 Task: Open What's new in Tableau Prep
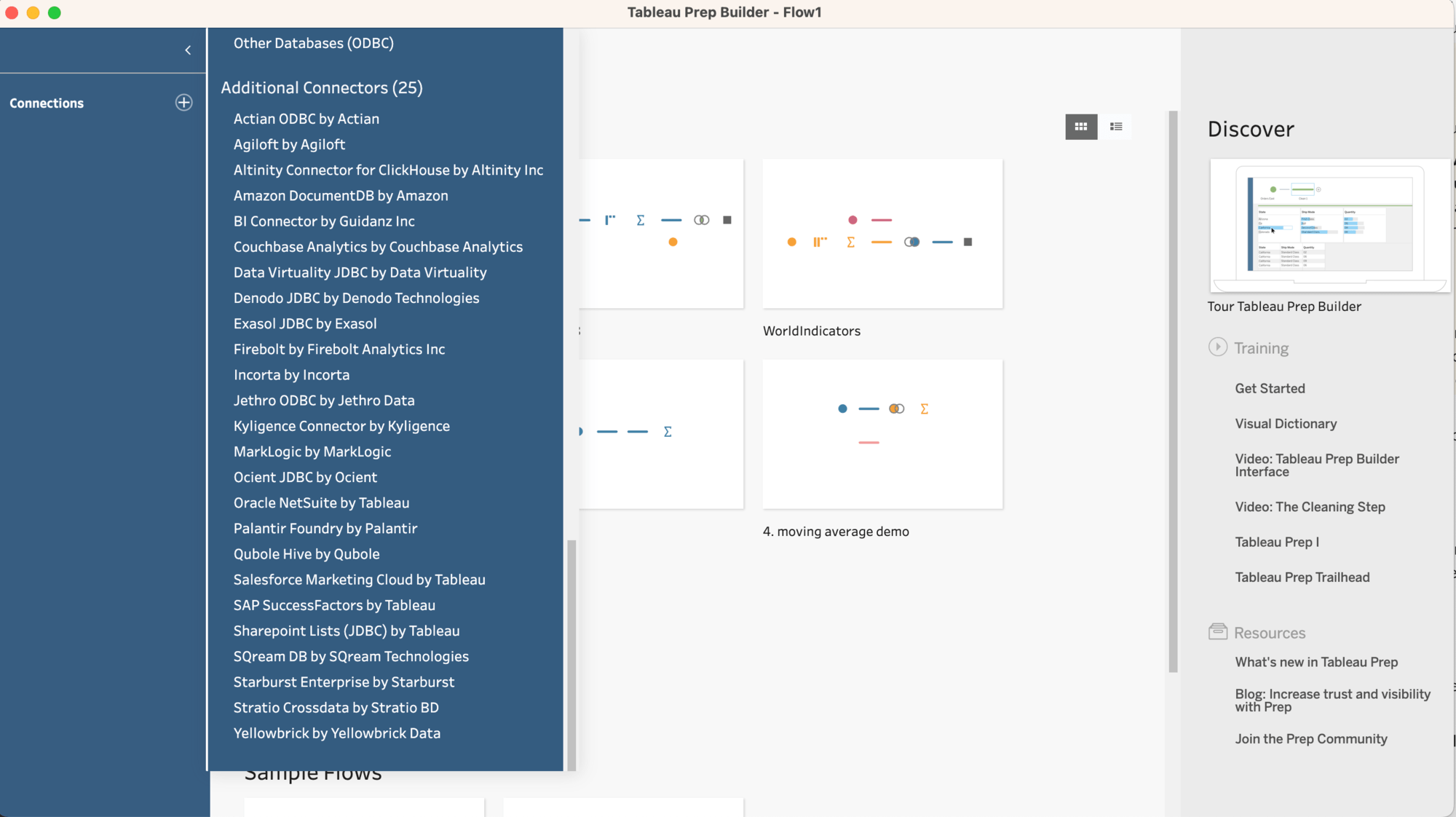click(1316, 662)
